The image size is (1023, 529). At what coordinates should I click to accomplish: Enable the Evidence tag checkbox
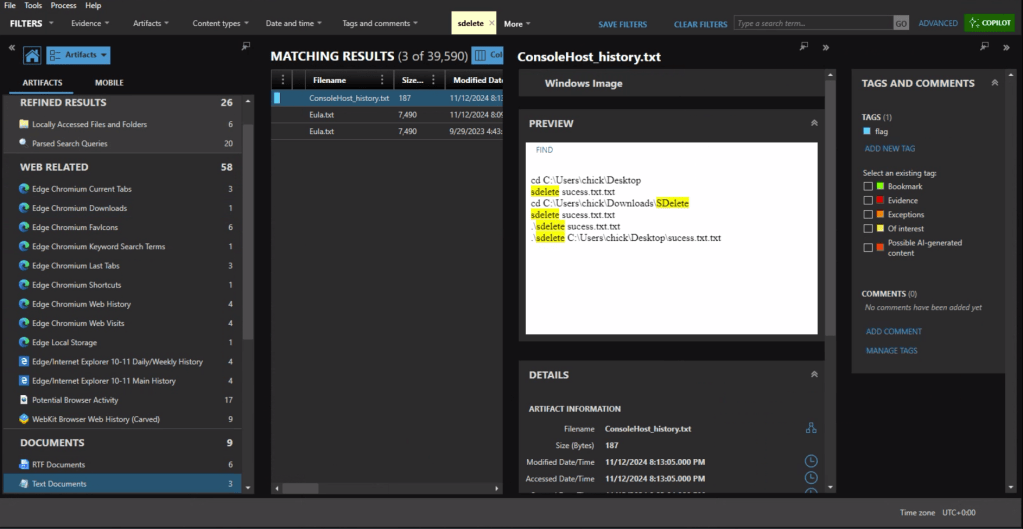(868, 201)
